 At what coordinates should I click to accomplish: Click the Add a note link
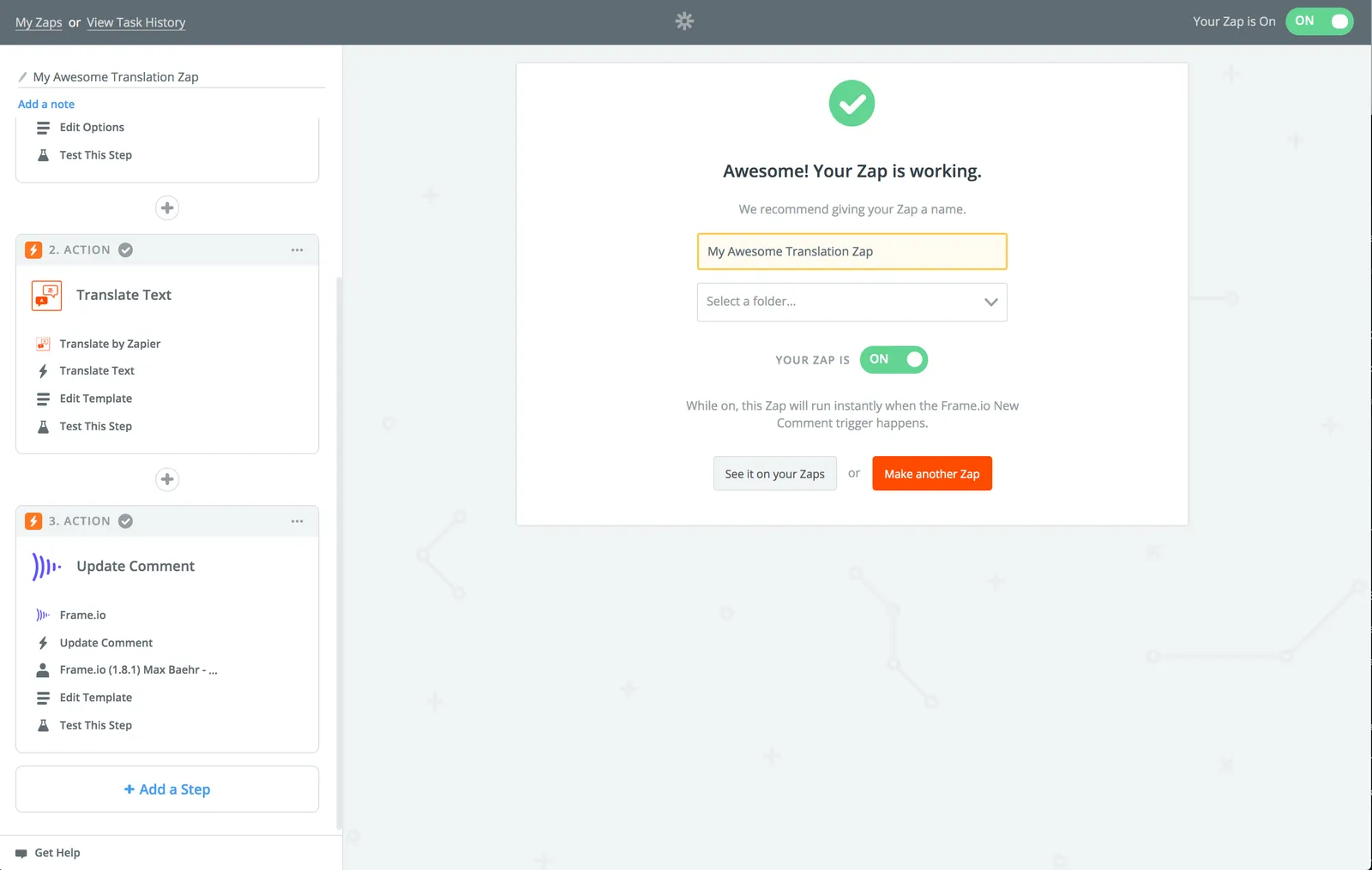pos(46,104)
